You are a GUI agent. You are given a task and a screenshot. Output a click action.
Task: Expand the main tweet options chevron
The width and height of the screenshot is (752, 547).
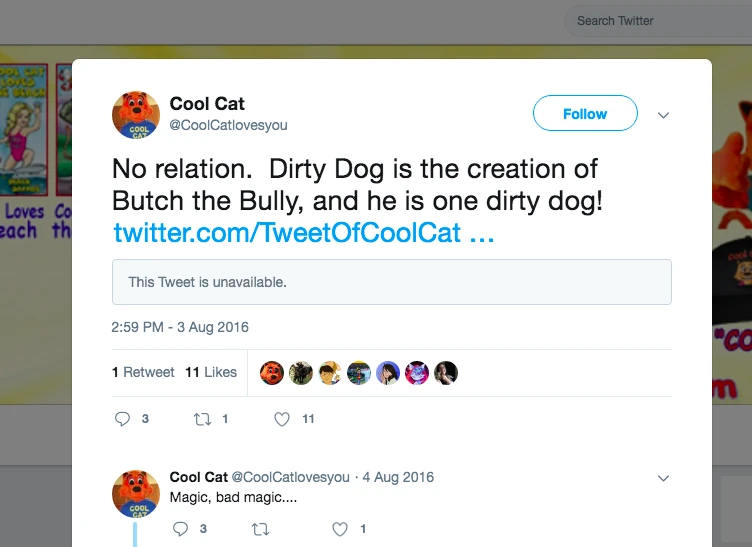click(663, 115)
